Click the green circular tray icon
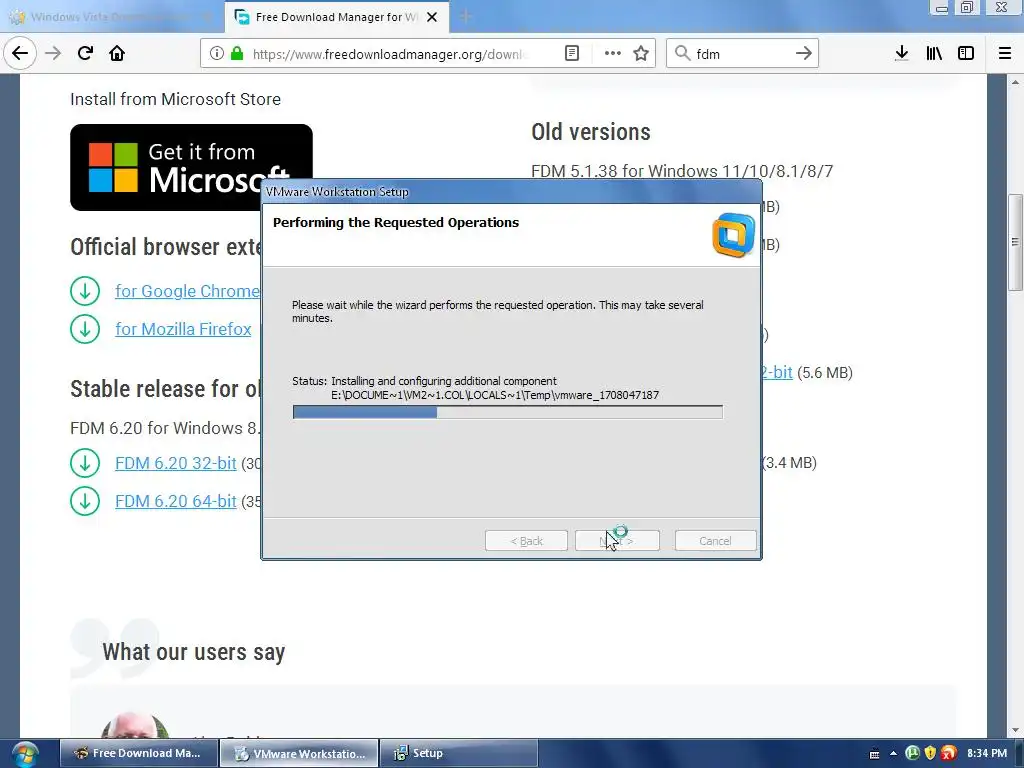 [x=912, y=754]
